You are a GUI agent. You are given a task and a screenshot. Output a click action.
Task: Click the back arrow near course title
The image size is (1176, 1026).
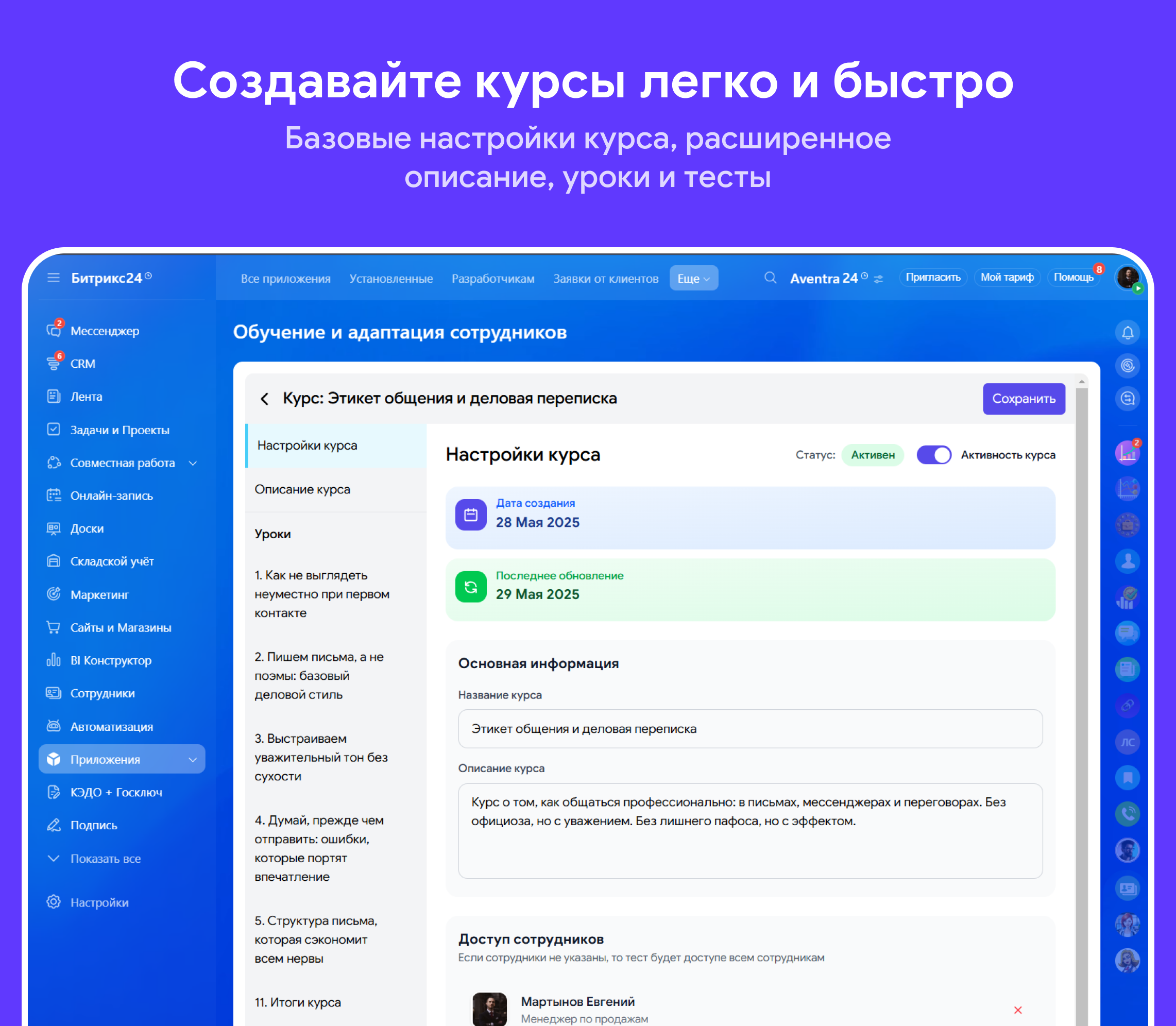pos(265,399)
